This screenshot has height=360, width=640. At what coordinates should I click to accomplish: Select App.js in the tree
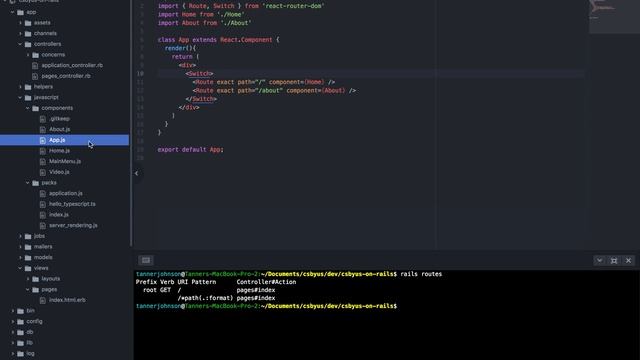(57, 140)
